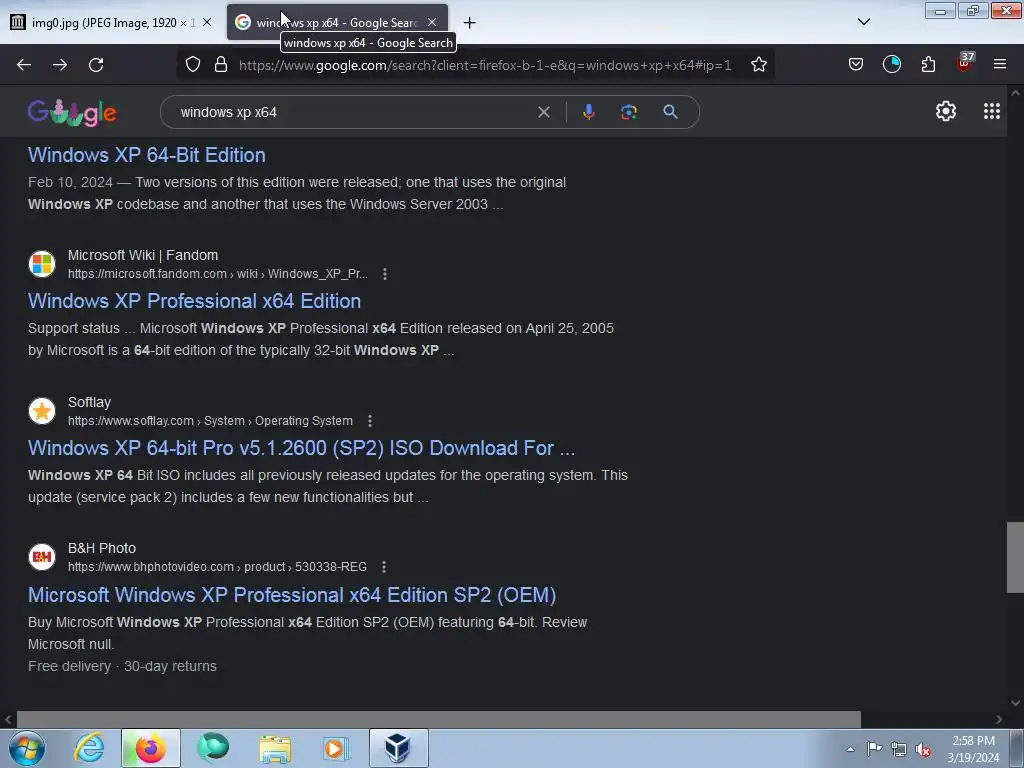Open uBlock extension icon showing 37
The height and width of the screenshot is (768, 1024).
tap(965, 63)
